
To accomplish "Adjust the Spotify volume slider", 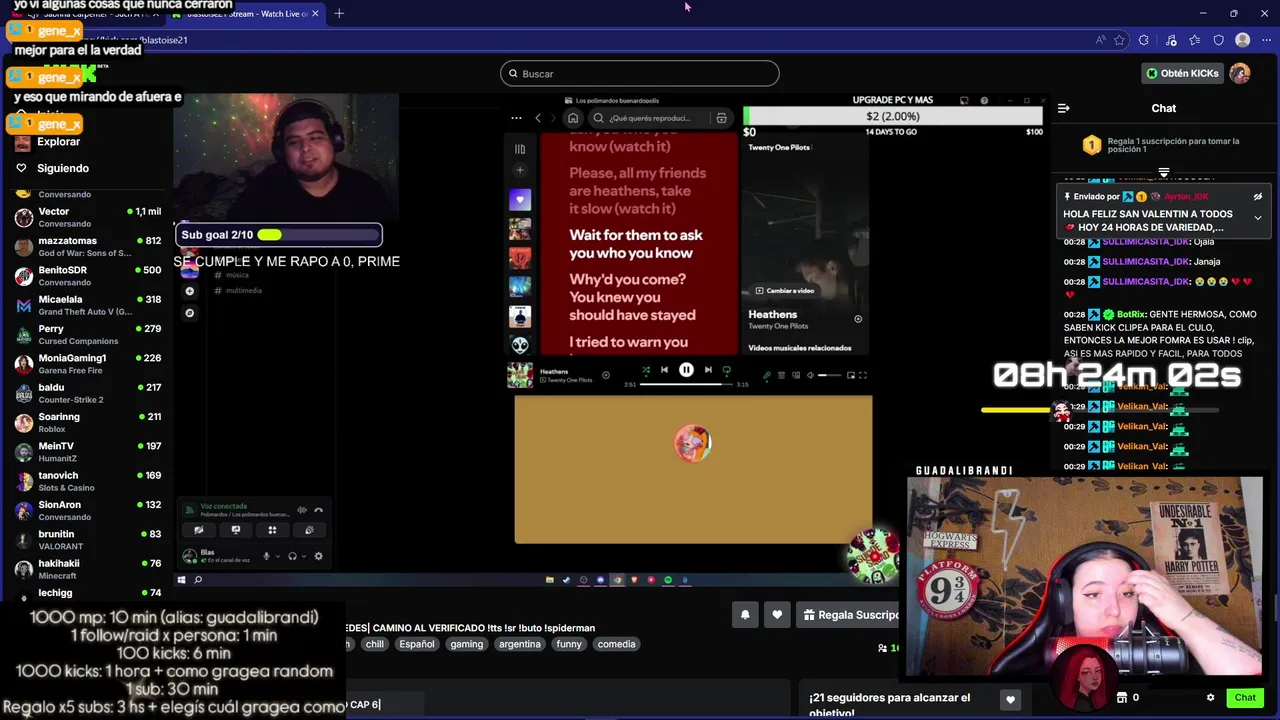I will [x=829, y=375].
